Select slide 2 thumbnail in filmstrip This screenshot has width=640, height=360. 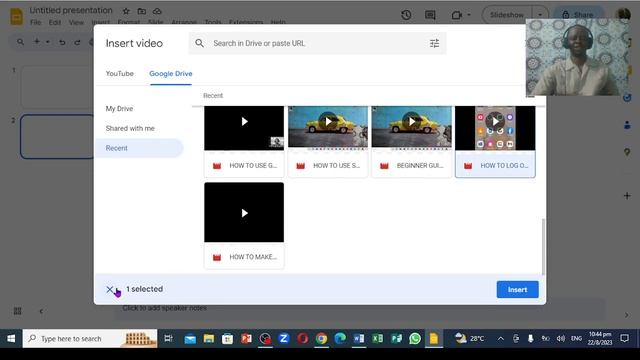(x=57, y=136)
